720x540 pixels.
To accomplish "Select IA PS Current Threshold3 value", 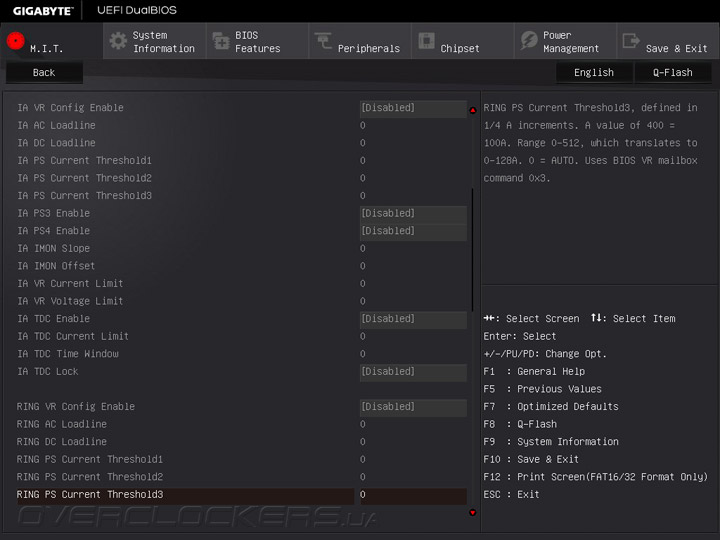I will click(x=363, y=196).
